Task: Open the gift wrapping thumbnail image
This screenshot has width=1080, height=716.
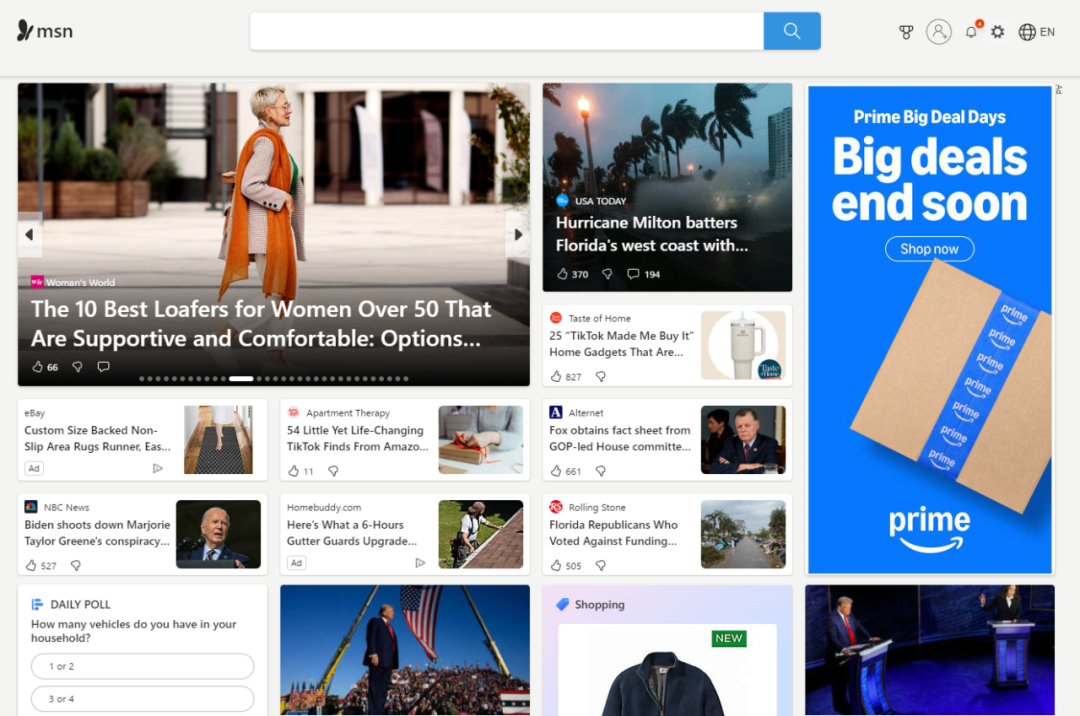Action: 481,439
